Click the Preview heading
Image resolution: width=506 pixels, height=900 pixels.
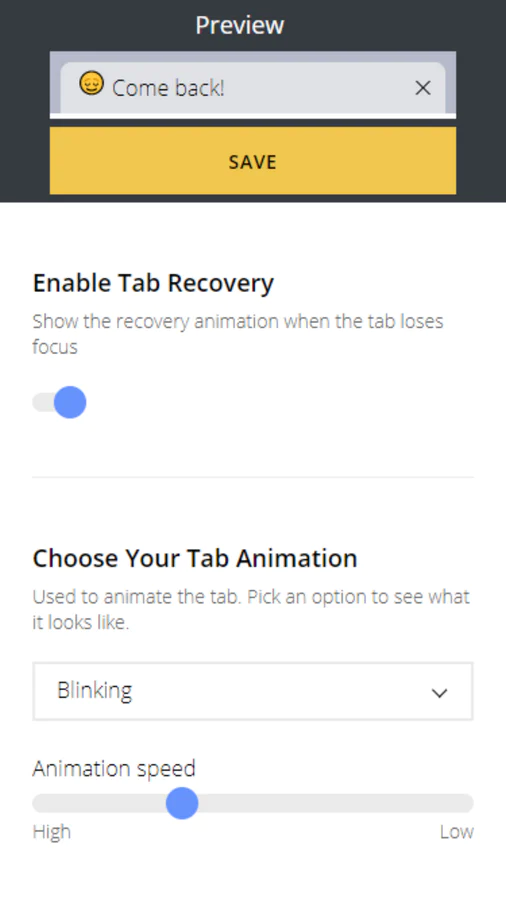click(240, 25)
